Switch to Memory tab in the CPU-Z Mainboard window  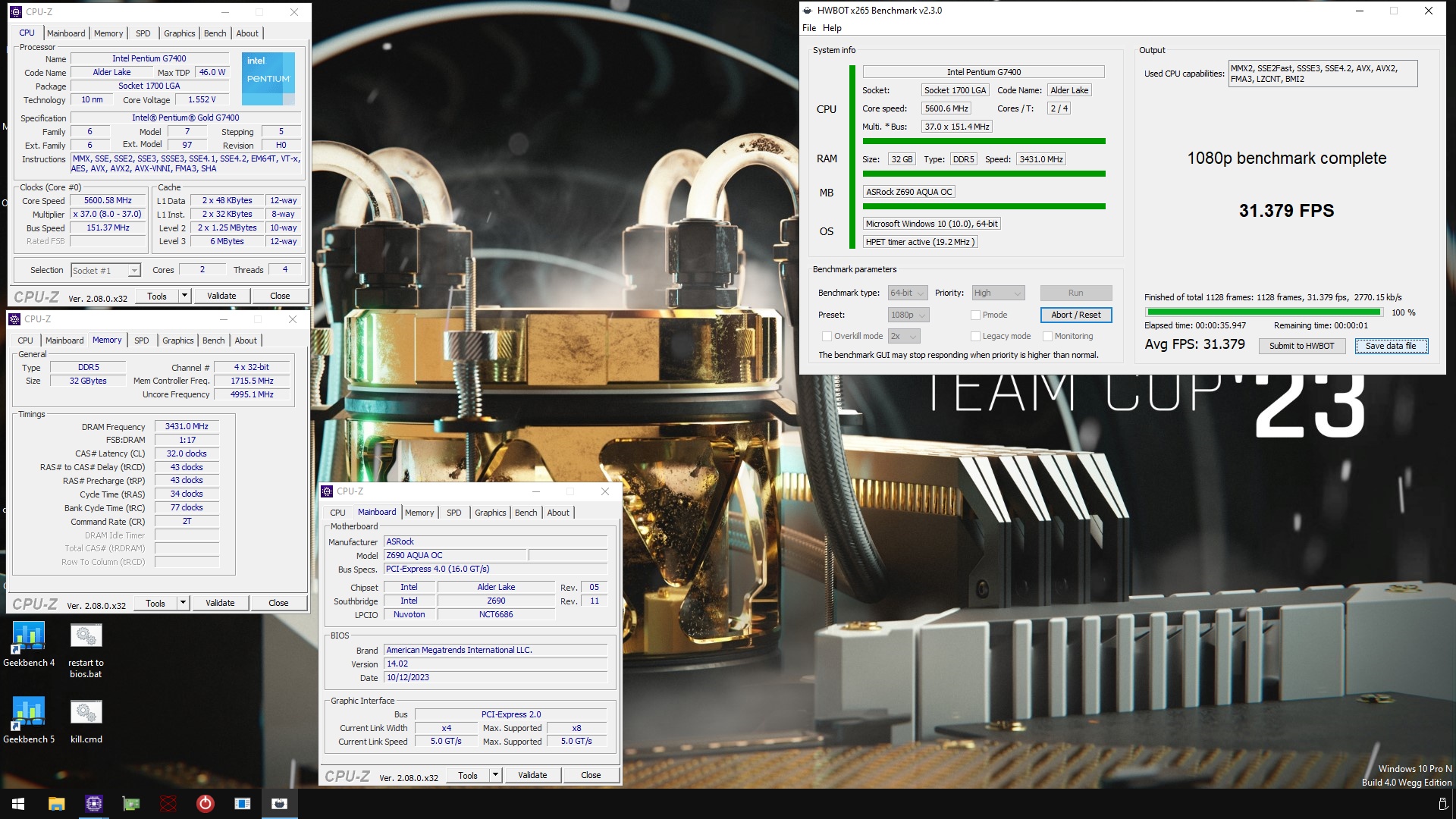[x=419, y=513]
